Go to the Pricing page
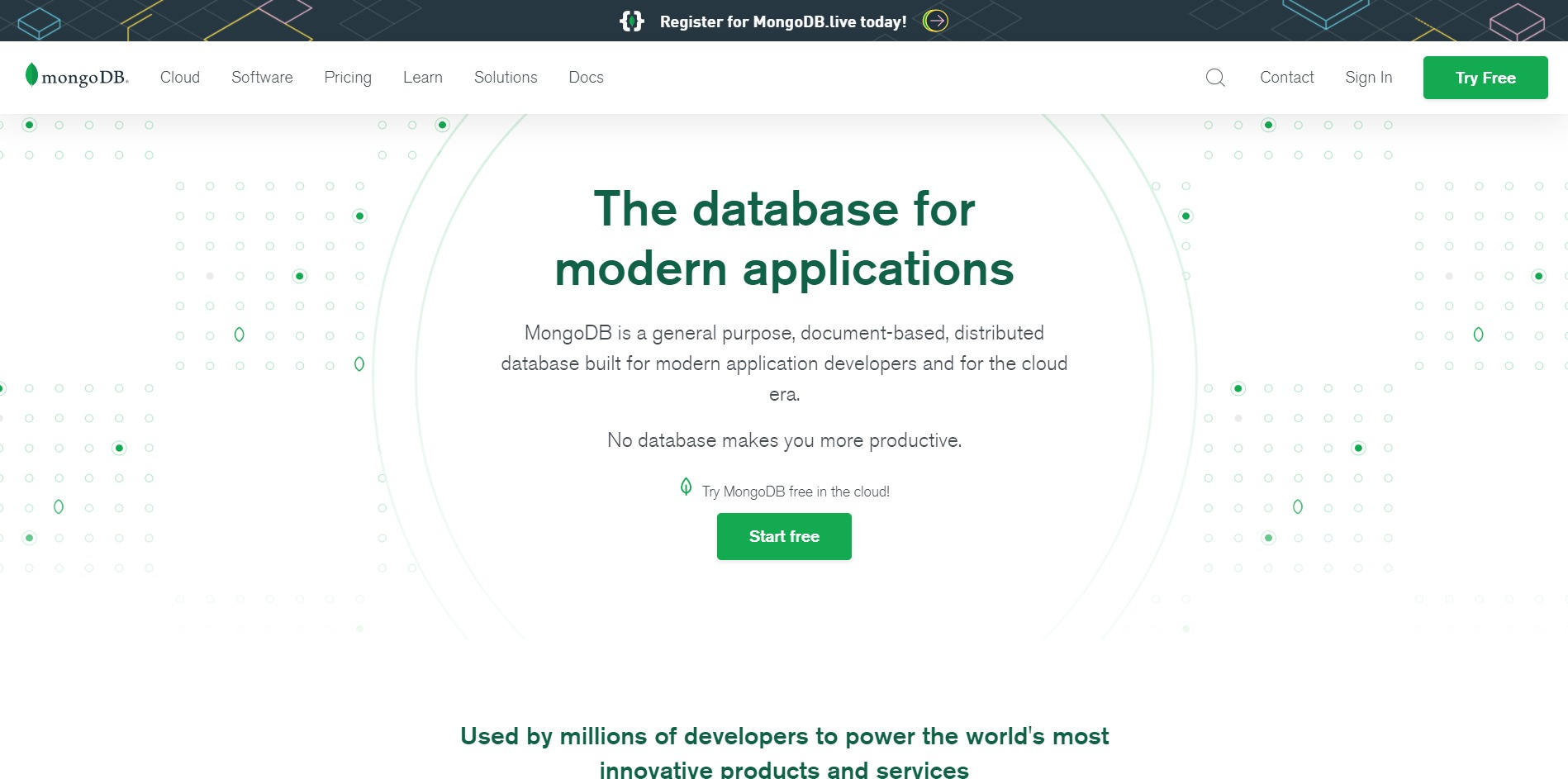 pyautogui.click(x=348, y=78)
